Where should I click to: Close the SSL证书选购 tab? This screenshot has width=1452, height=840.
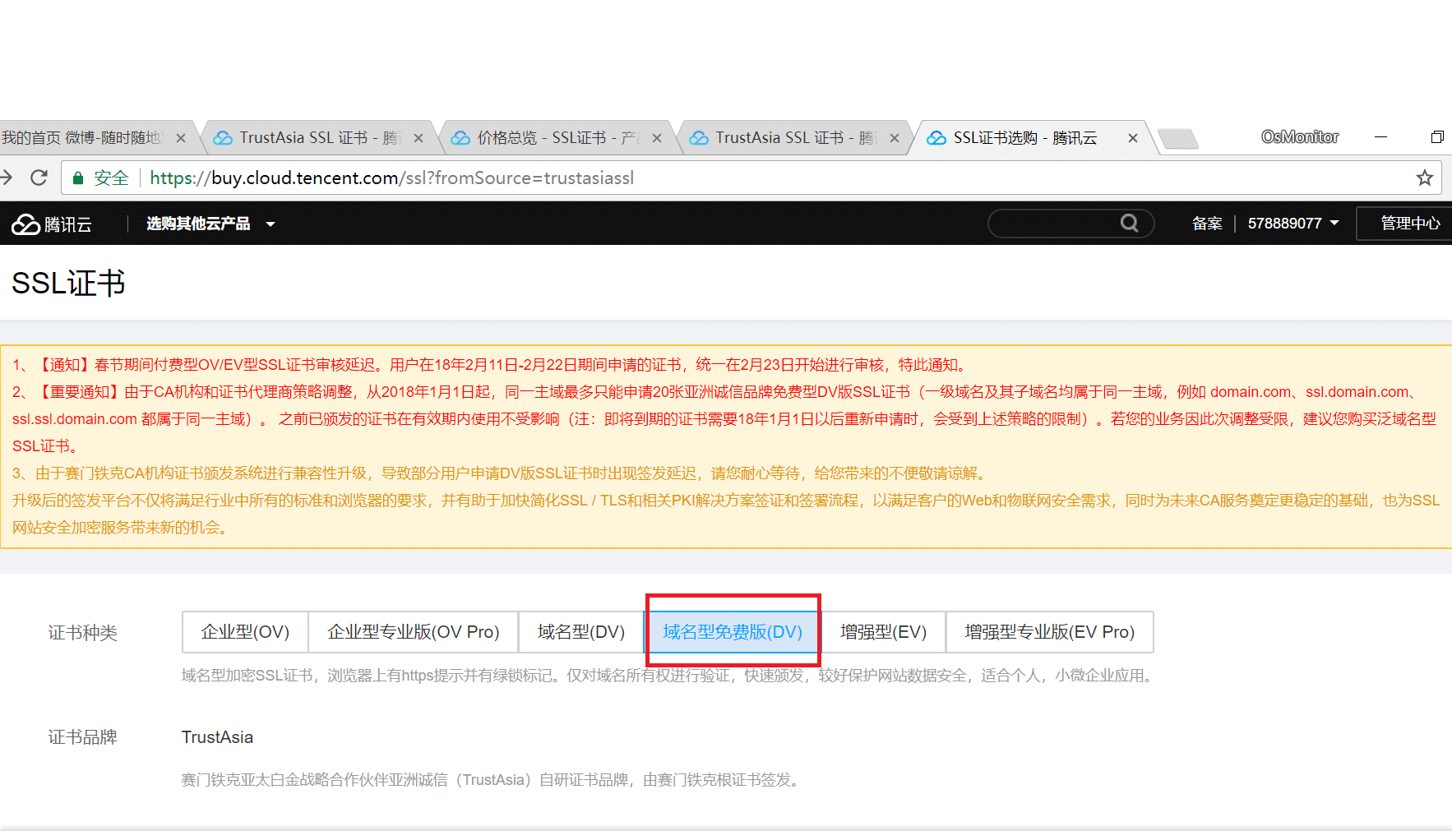point(1132,138)
